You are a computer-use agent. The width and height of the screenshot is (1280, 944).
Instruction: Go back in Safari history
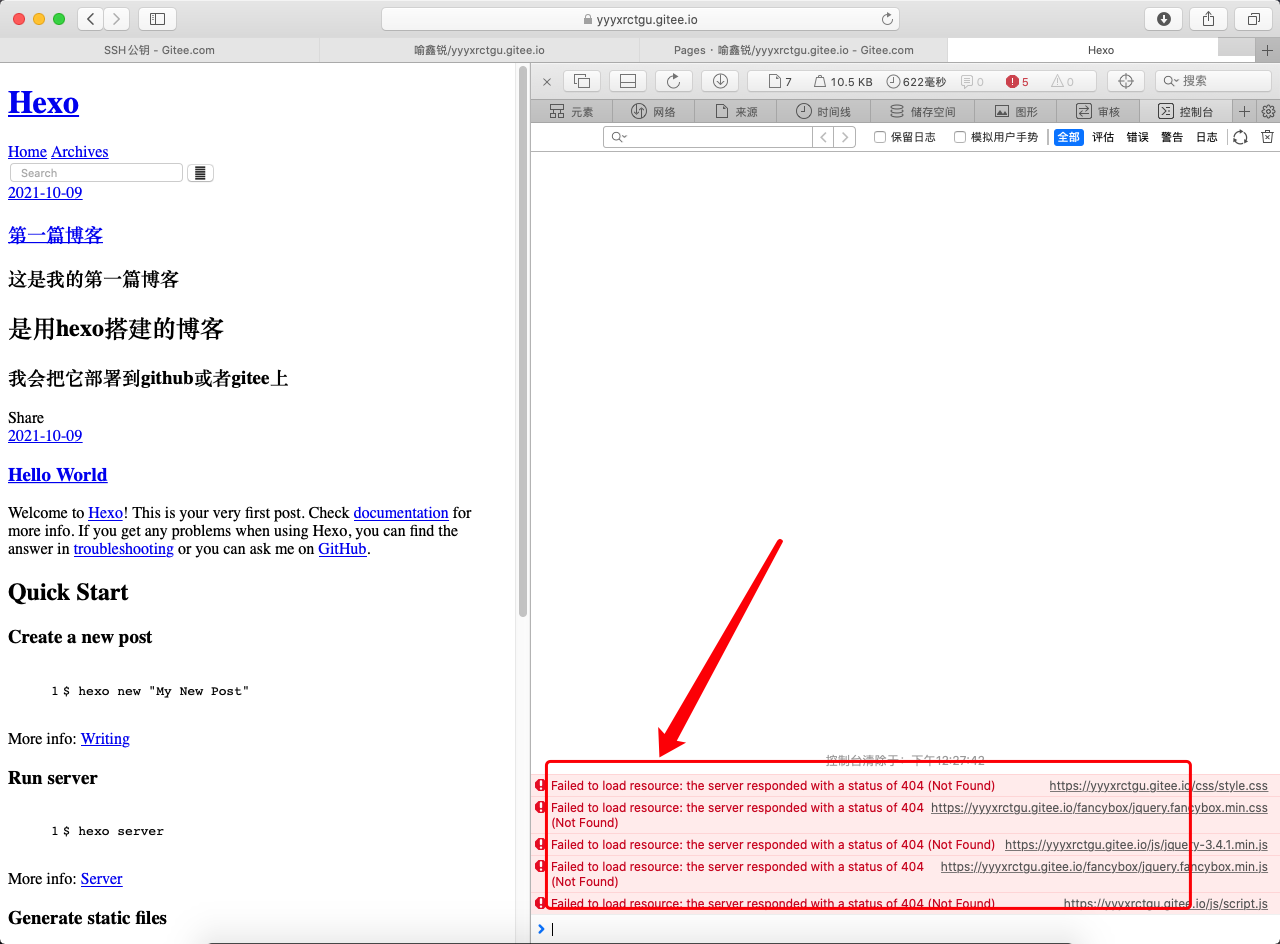[90, 19]
